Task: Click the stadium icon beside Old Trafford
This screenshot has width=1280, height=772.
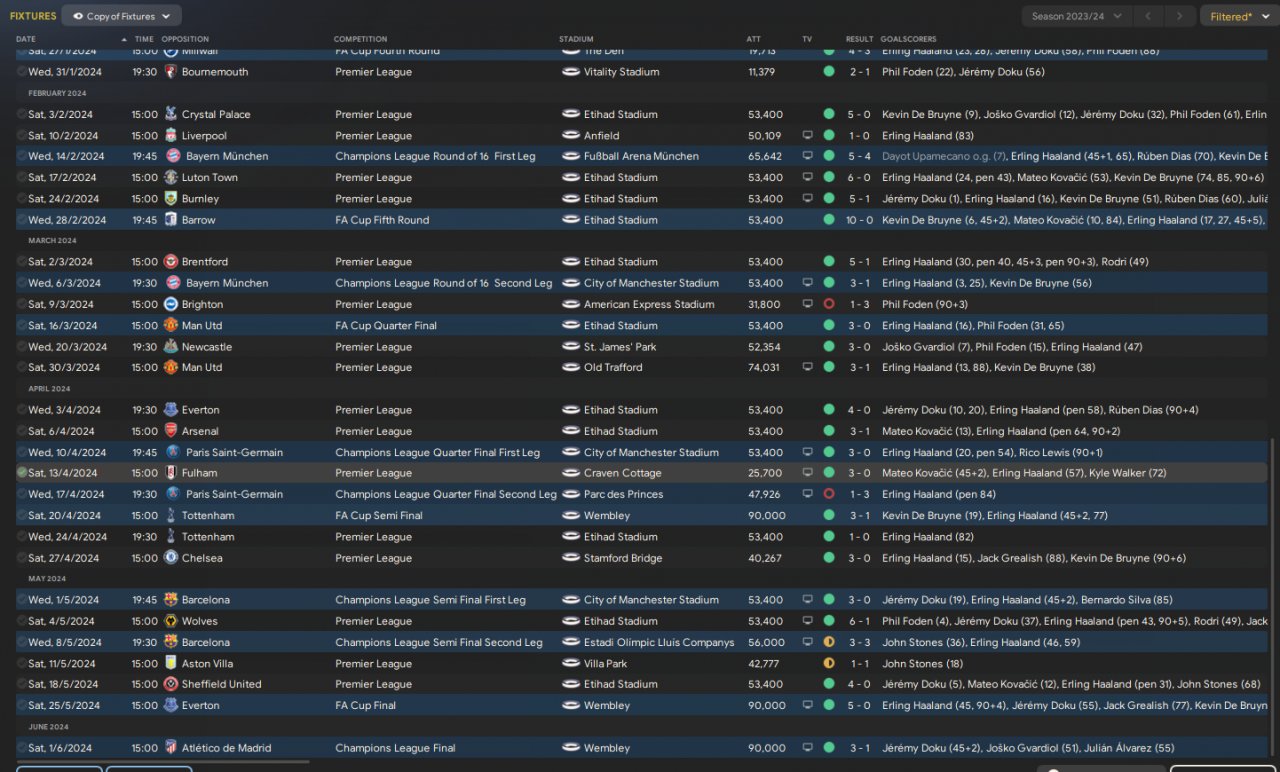Action: (571, 367)
